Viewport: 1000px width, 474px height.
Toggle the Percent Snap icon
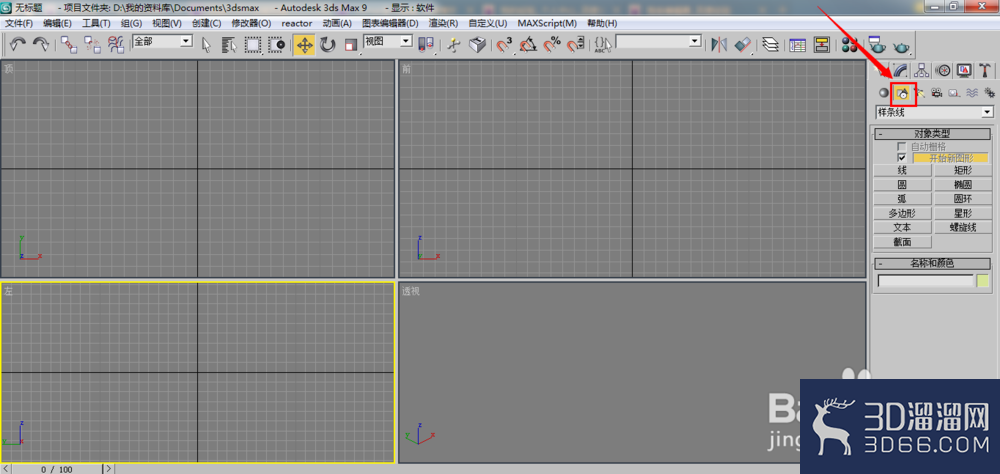click(x=552, y=45)
